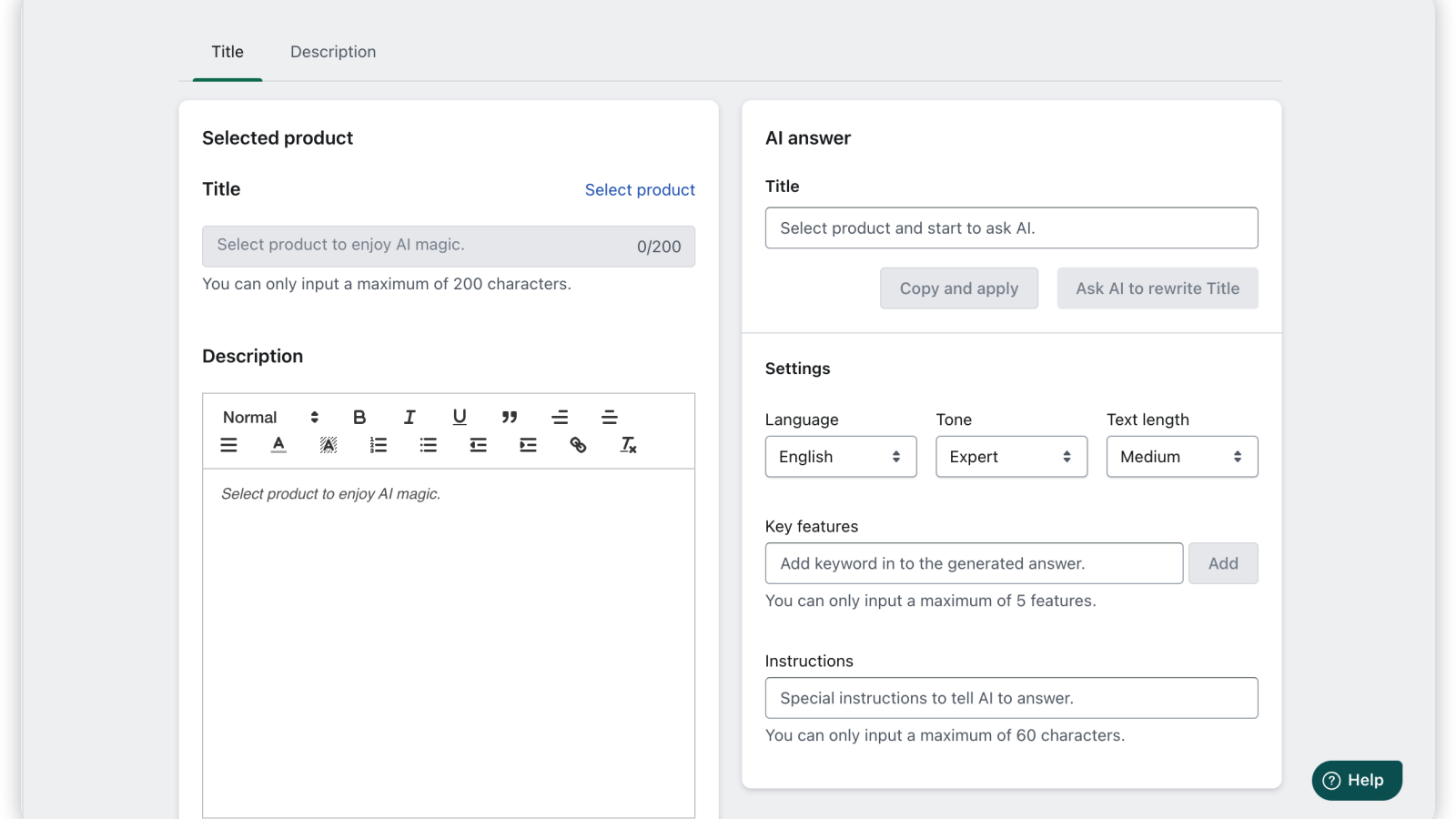Focus the selected product Title field
The image size is (1456, 819).
point(449,247)
